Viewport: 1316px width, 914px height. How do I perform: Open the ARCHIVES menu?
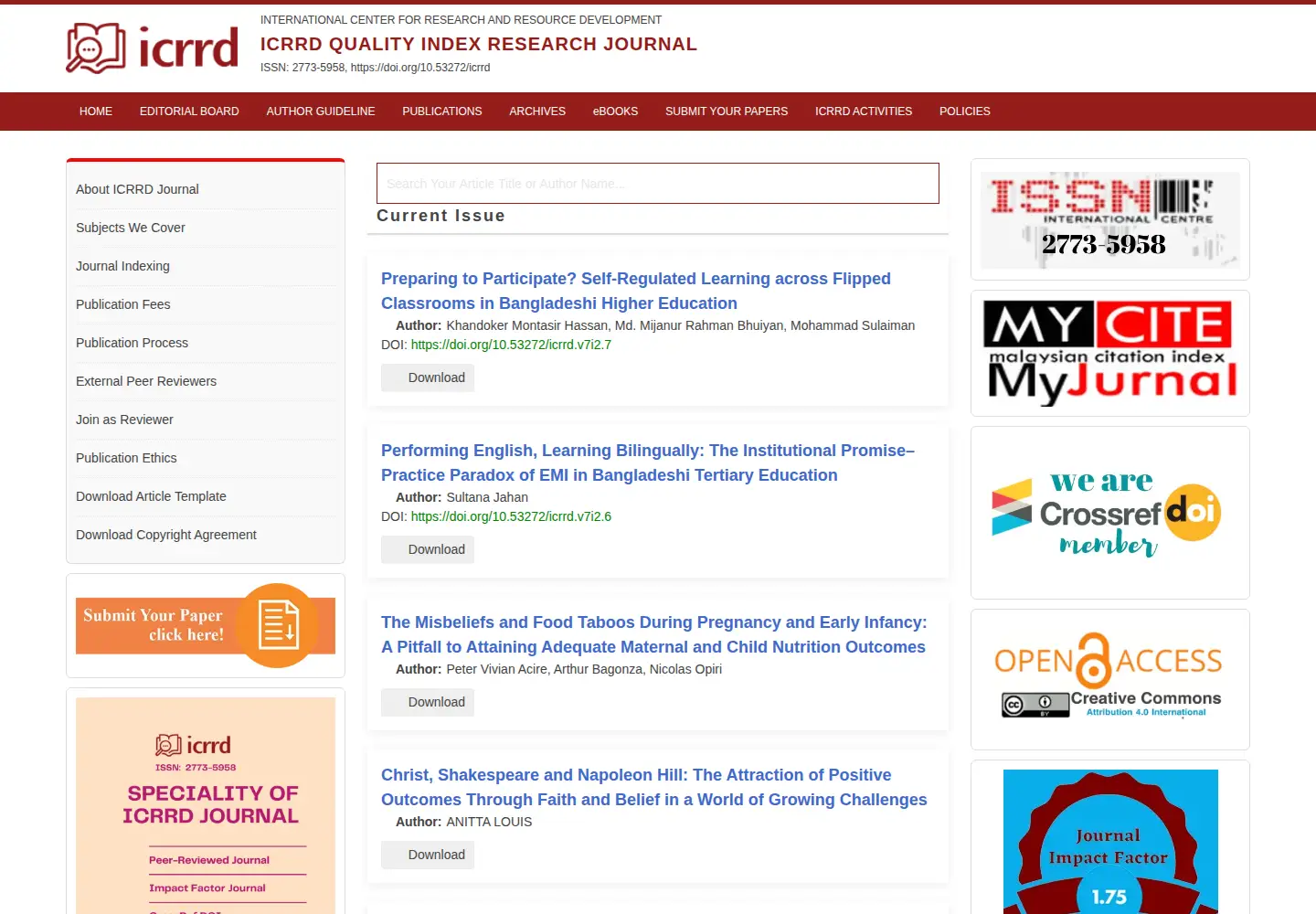(537, 112)
